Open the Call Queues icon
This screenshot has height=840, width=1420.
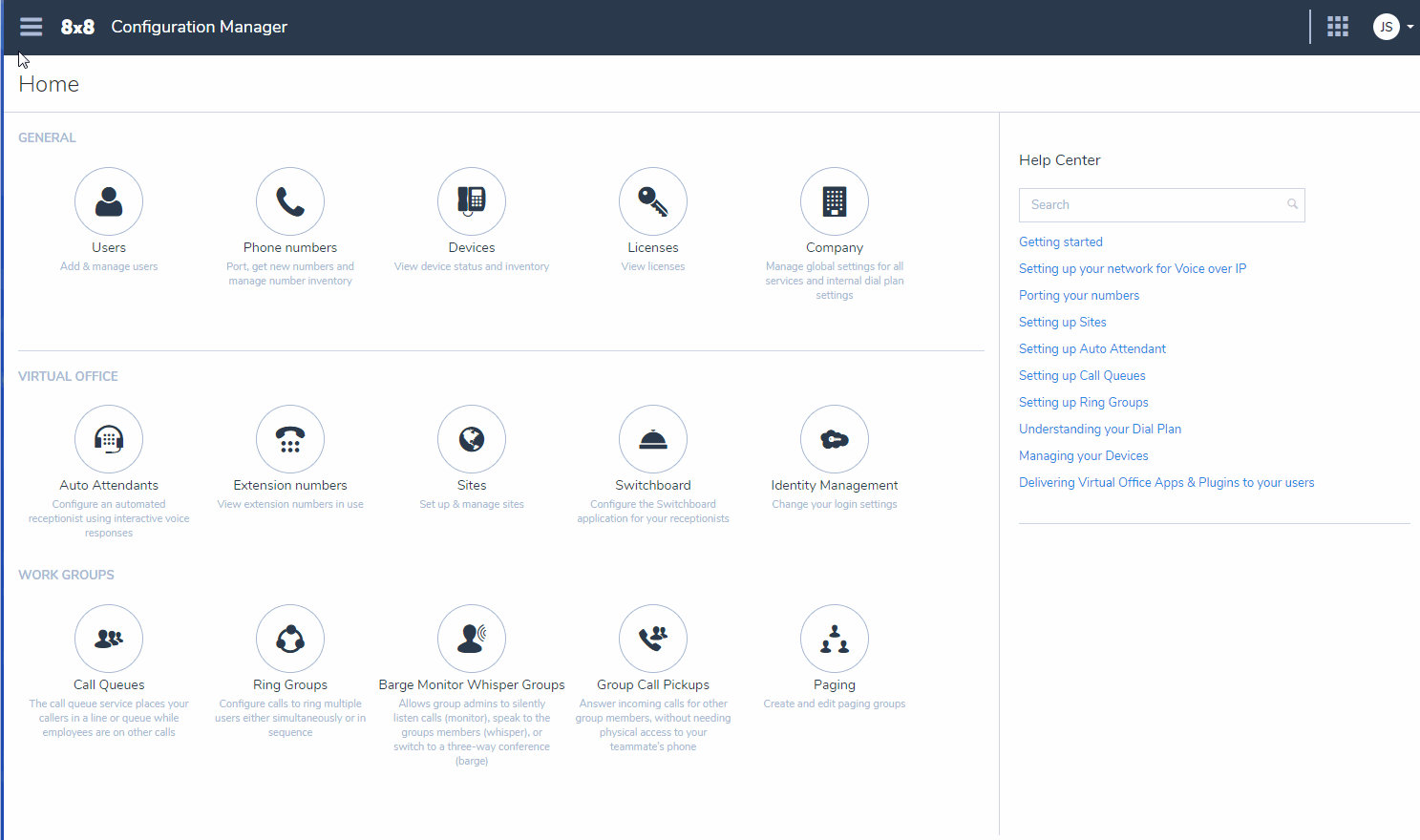pos(109,639)
